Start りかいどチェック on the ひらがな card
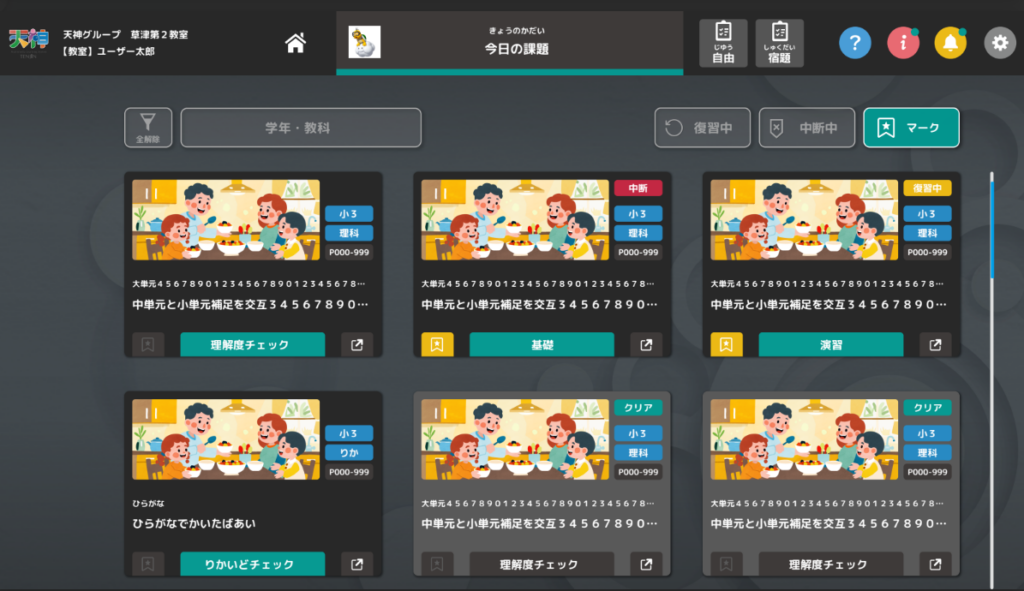Viewport: 1024px width, 591px height. pos(252,563)
